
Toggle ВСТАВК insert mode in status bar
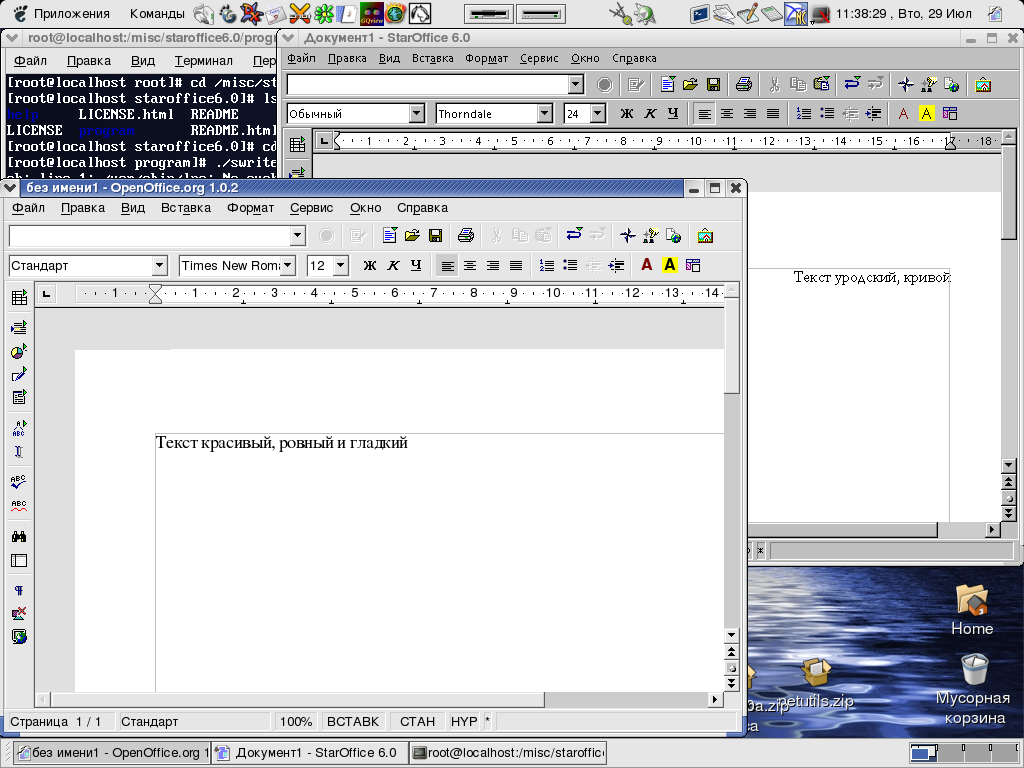coord(353,722)
